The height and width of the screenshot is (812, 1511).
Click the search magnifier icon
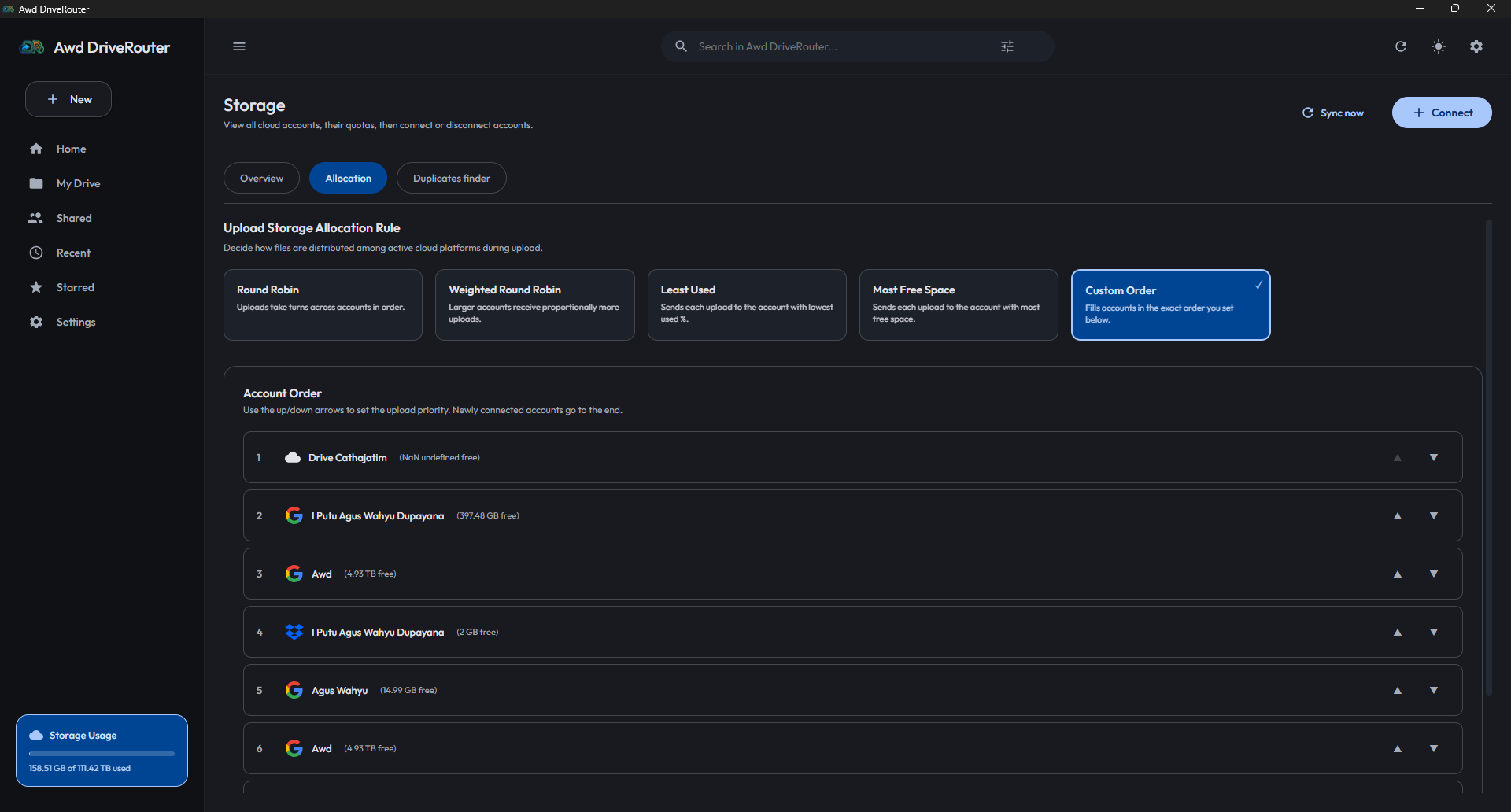[682, 46]
